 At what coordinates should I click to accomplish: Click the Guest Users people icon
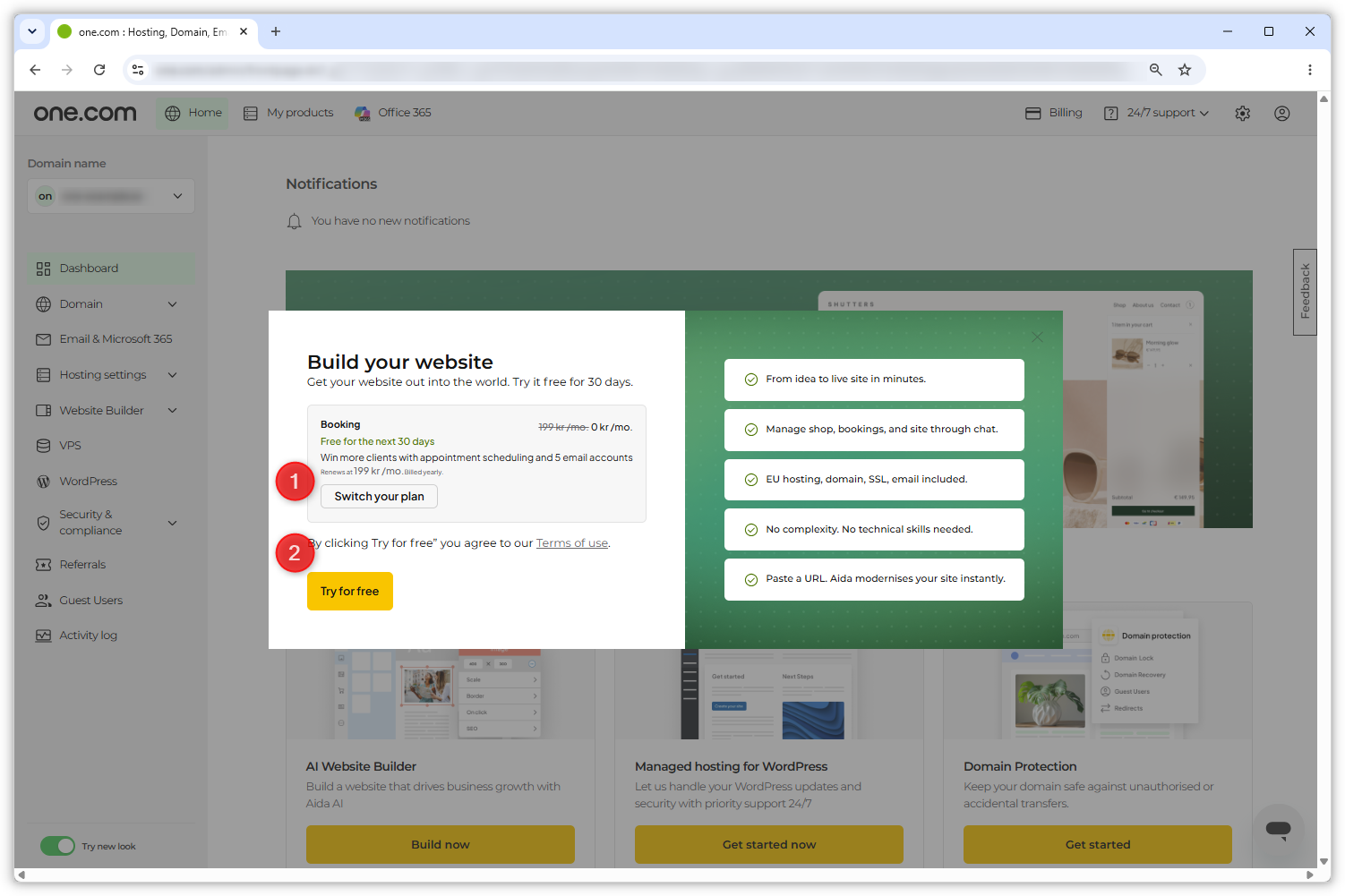pyautogui.click(x=43, y=601)
